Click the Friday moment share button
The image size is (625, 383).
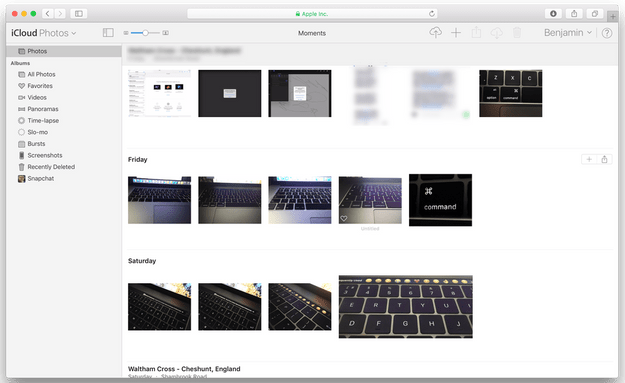pos(604,159)
